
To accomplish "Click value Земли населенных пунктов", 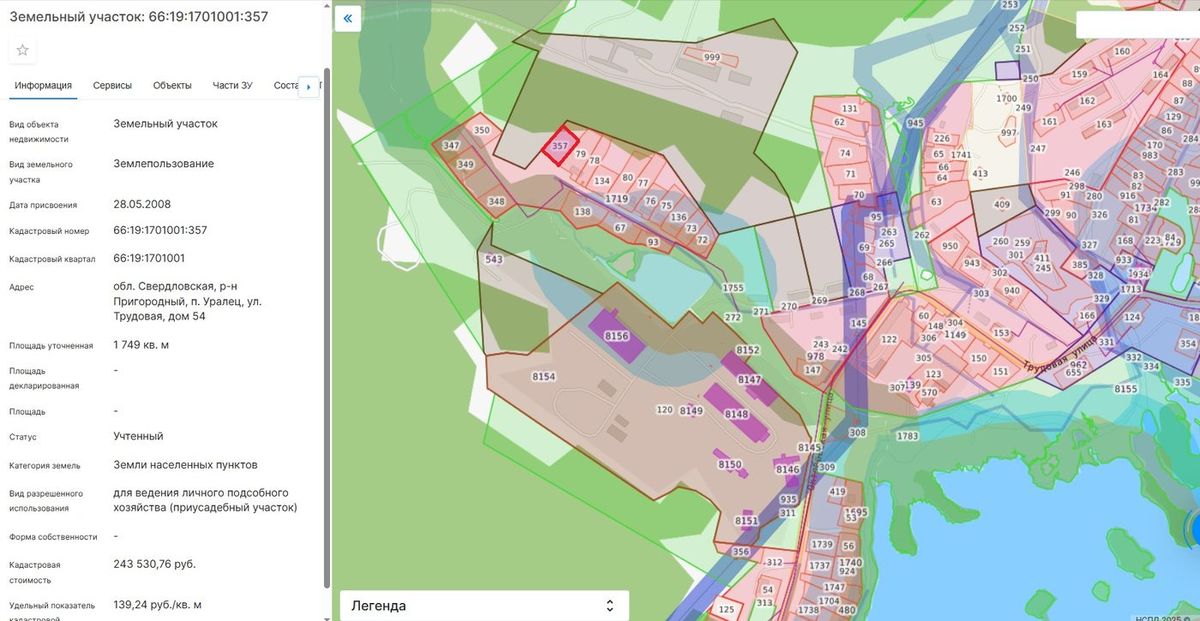I will (186, 465).
